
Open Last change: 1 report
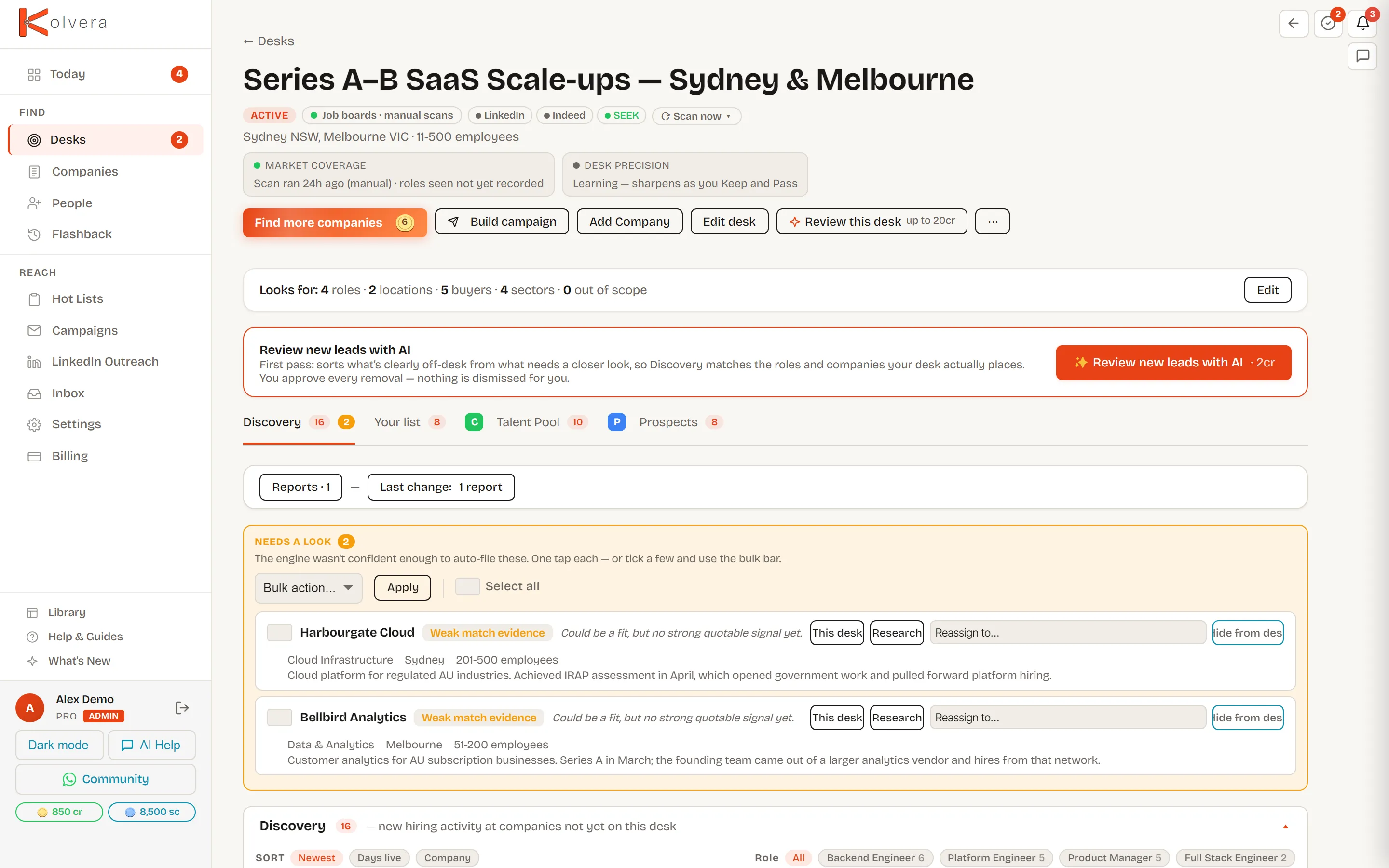coord(441,487)
